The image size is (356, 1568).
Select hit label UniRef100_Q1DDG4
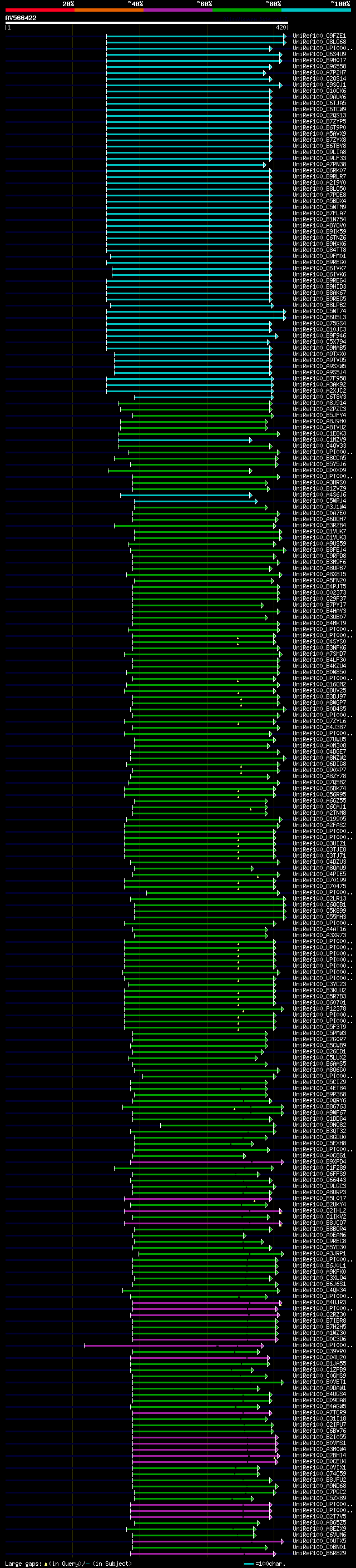[x=319, y=1119]
